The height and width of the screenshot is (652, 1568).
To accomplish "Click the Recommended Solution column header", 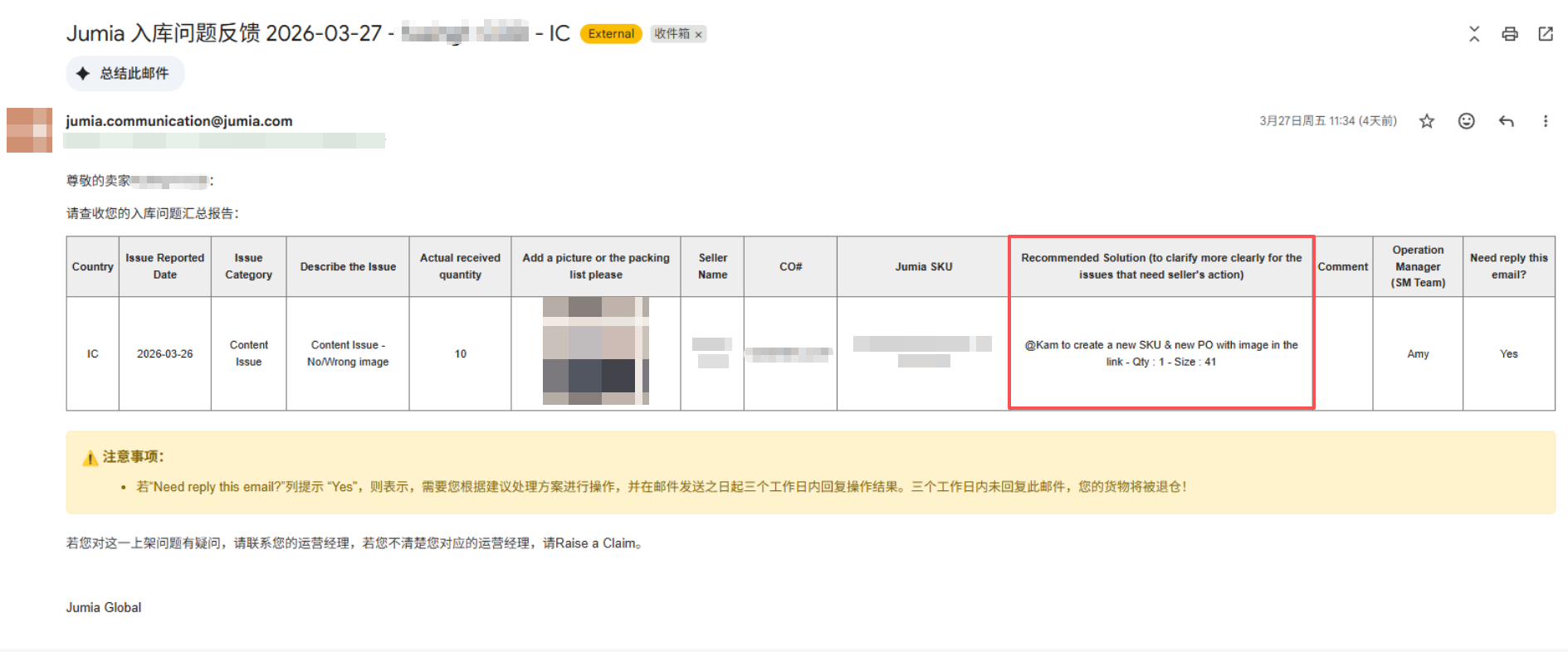I will click(x=1160, y=266).
